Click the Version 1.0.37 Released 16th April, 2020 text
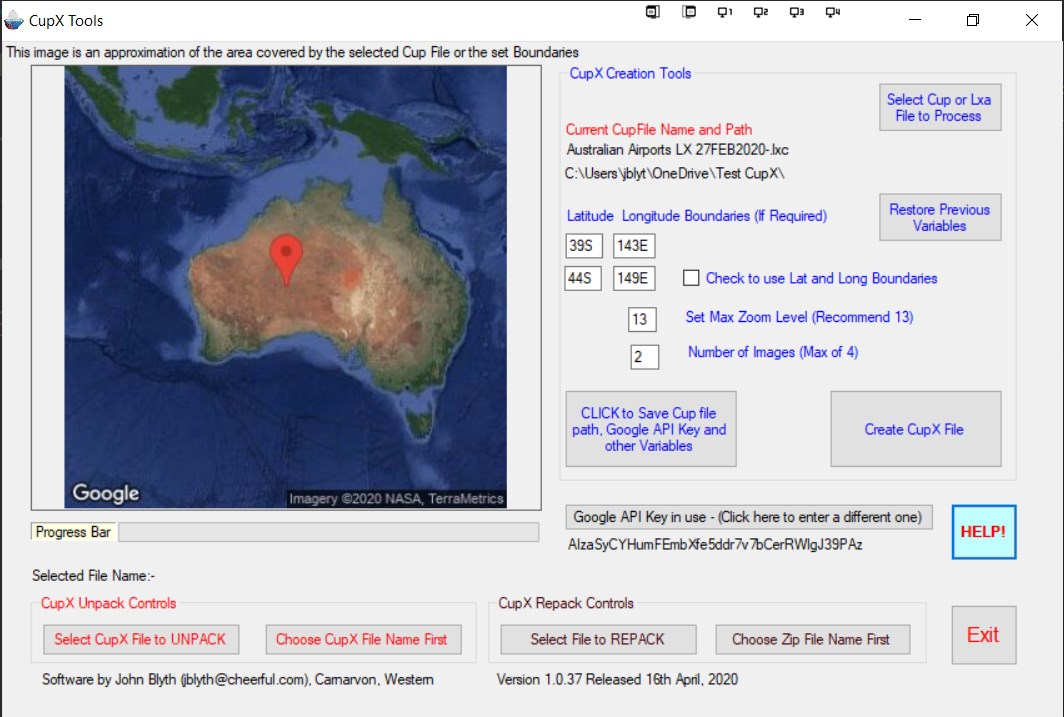 pyautogui.click(x=618, y=679)
